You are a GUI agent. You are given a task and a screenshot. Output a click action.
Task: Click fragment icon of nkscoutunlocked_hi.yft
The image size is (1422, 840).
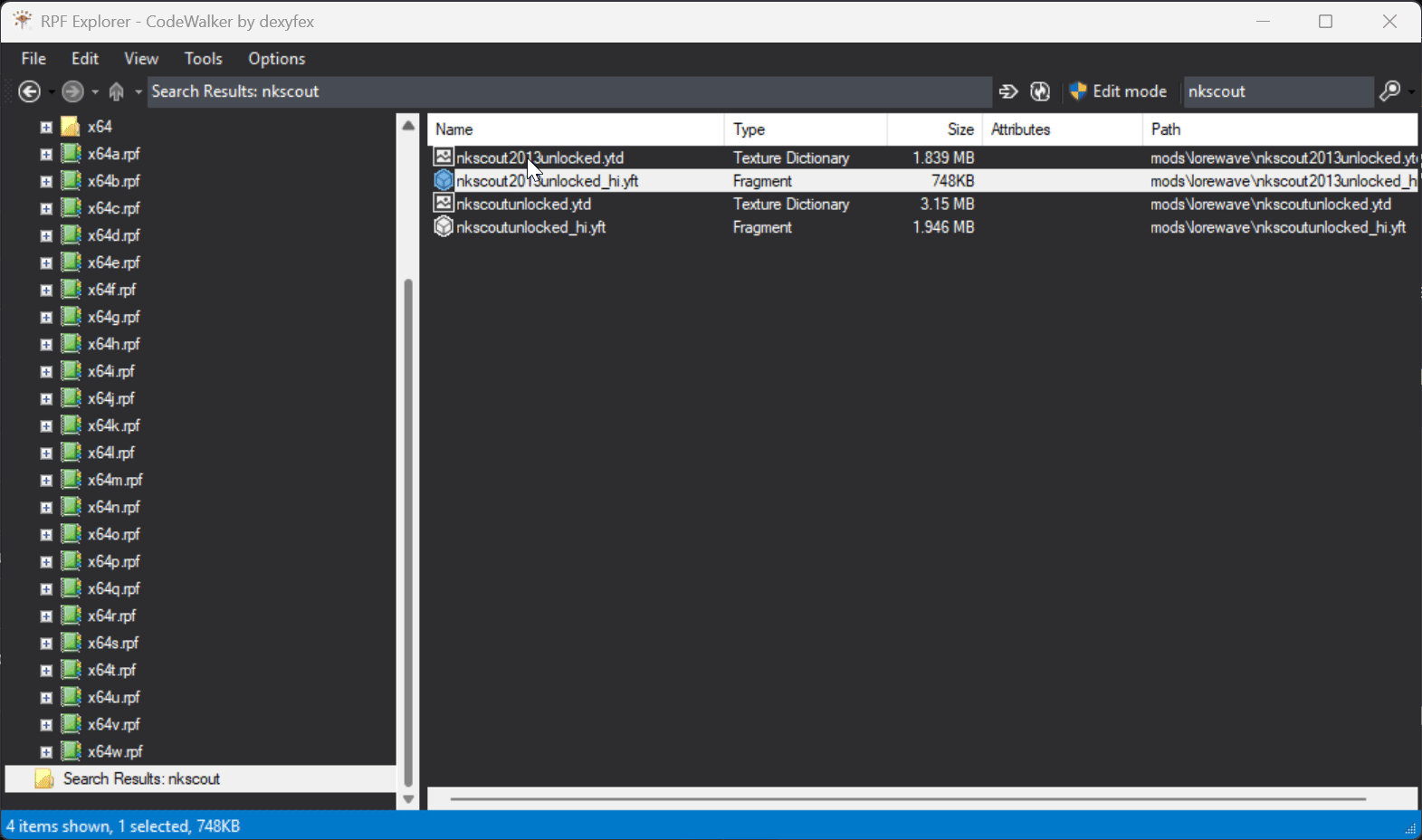[444, 226]
